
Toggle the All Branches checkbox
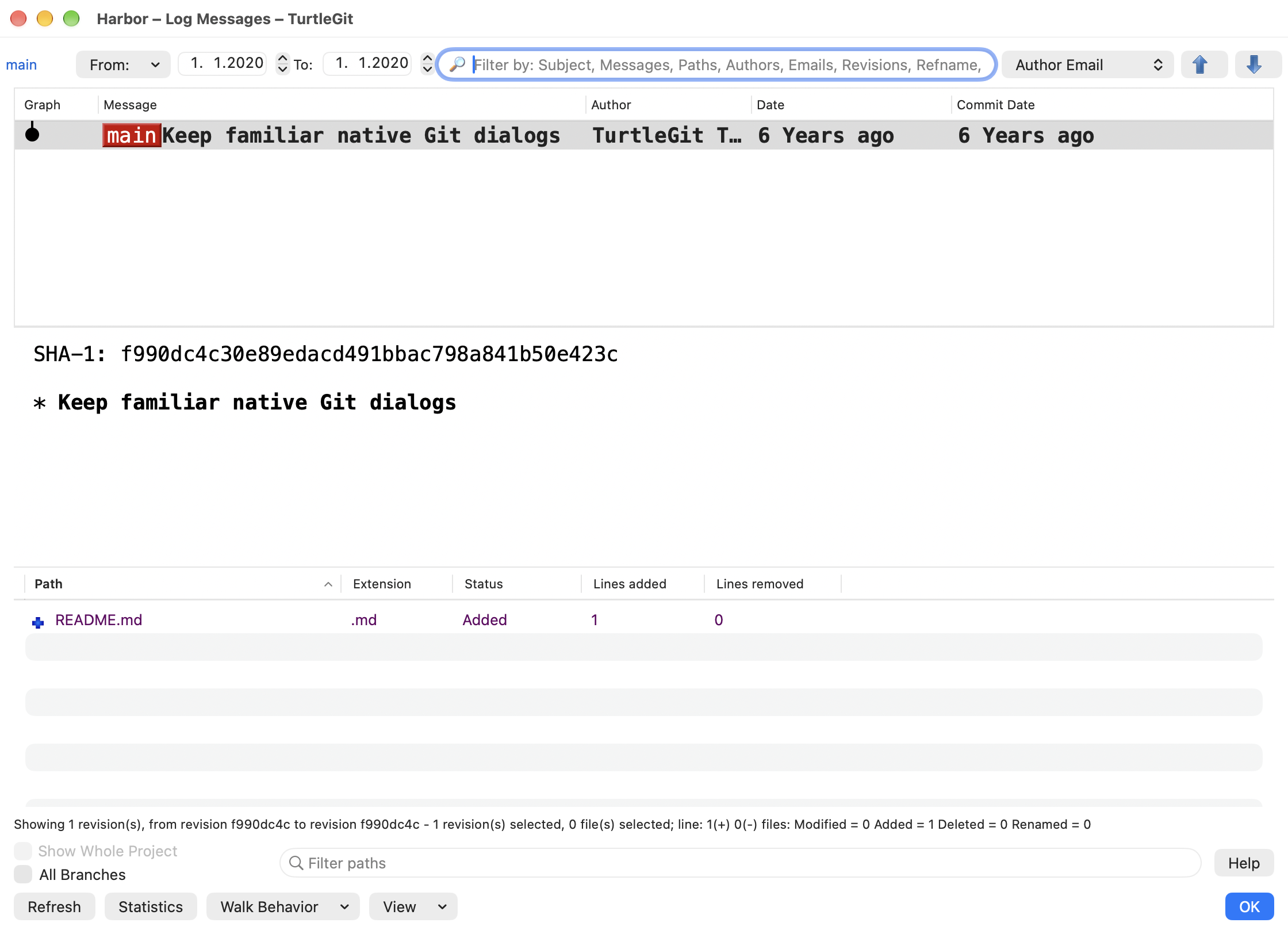click(x=23, y=874)
